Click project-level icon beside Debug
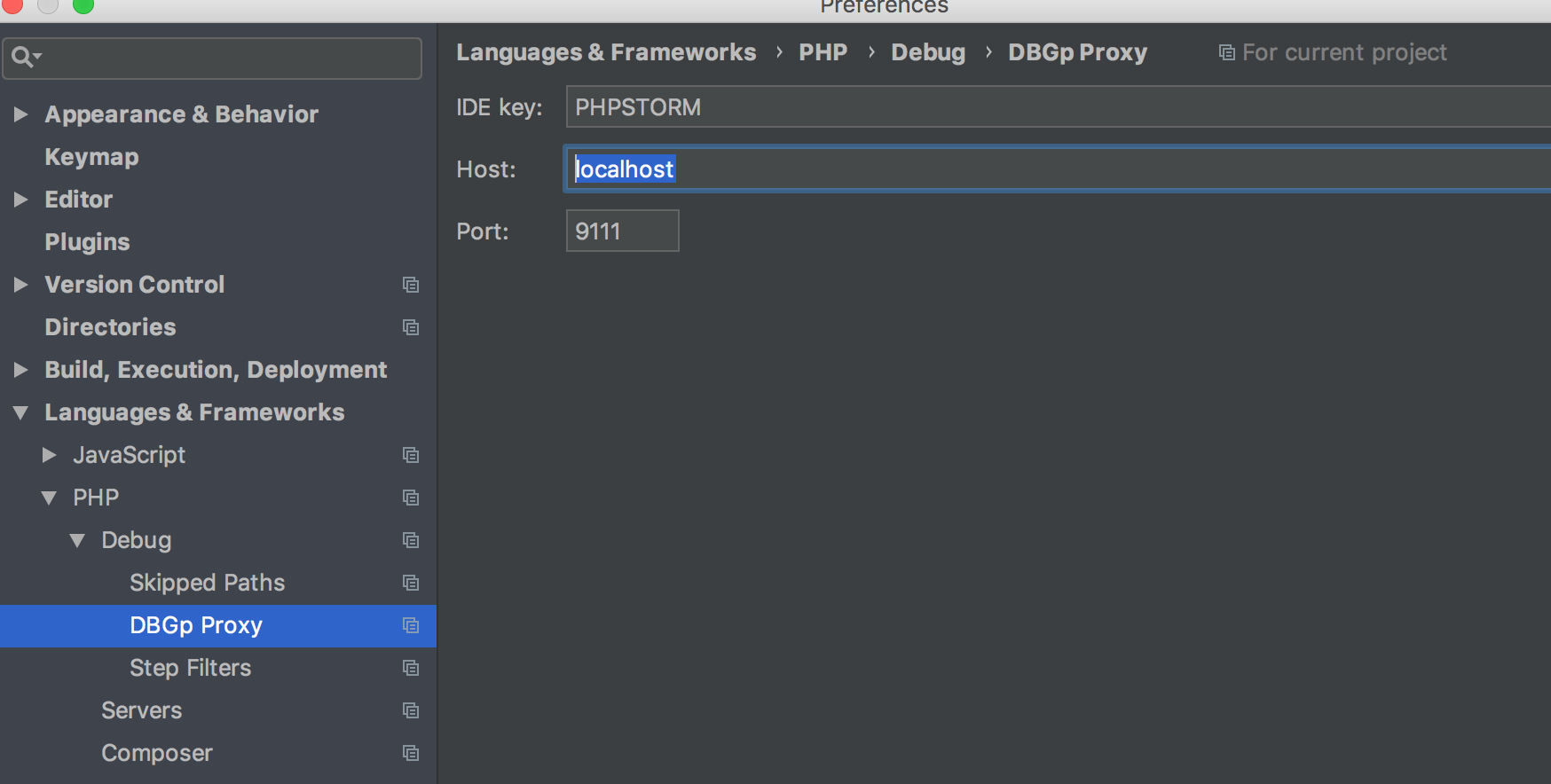Screen dimensions: 1551x784 [x=411, y=540]
